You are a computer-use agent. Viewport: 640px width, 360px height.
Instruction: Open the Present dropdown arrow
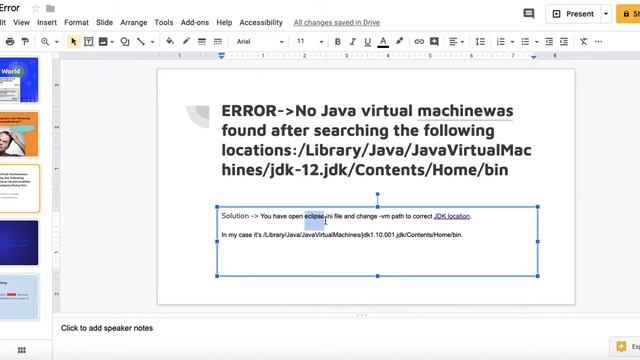pos(606,14)
